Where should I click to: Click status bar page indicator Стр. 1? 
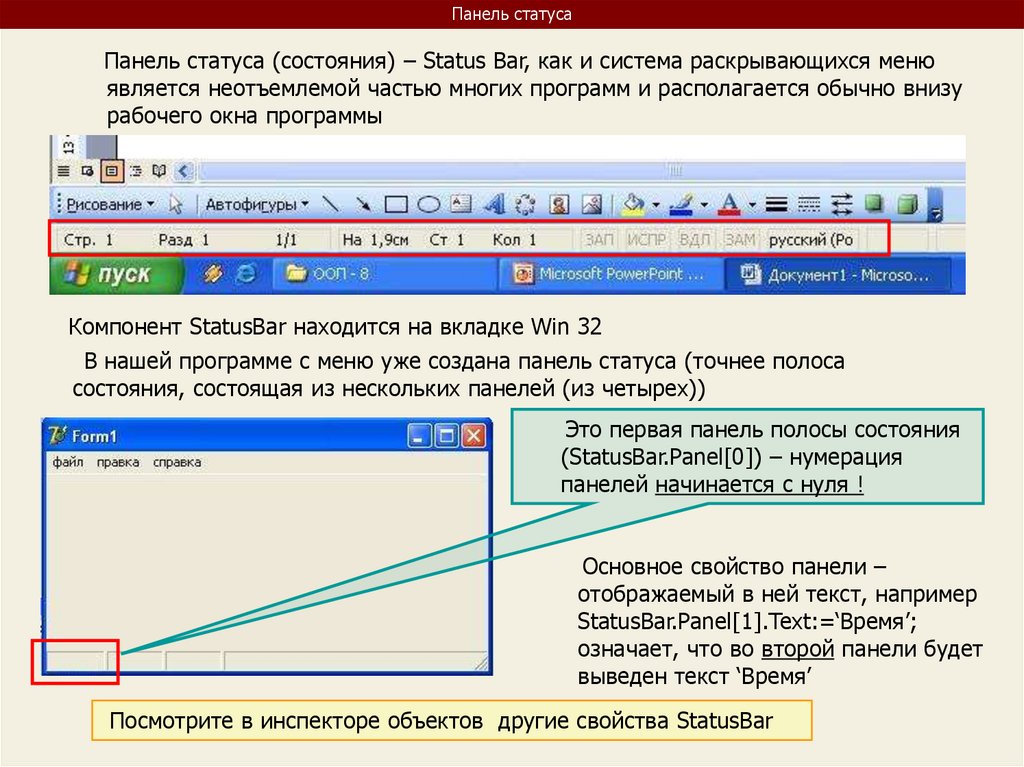coord(88,240)
